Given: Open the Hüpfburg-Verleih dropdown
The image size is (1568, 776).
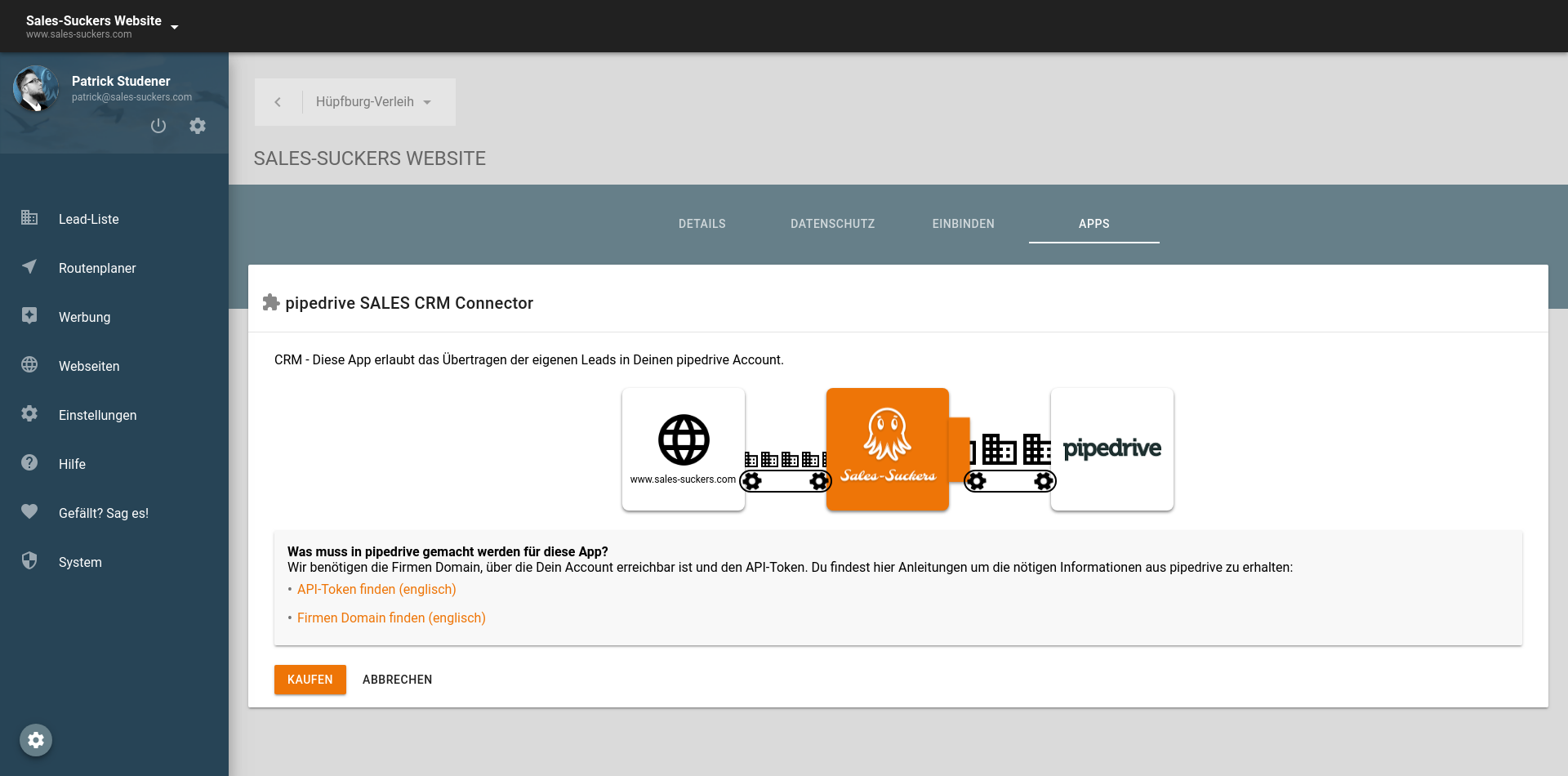Looking at the screenshot, I should 374,102.
